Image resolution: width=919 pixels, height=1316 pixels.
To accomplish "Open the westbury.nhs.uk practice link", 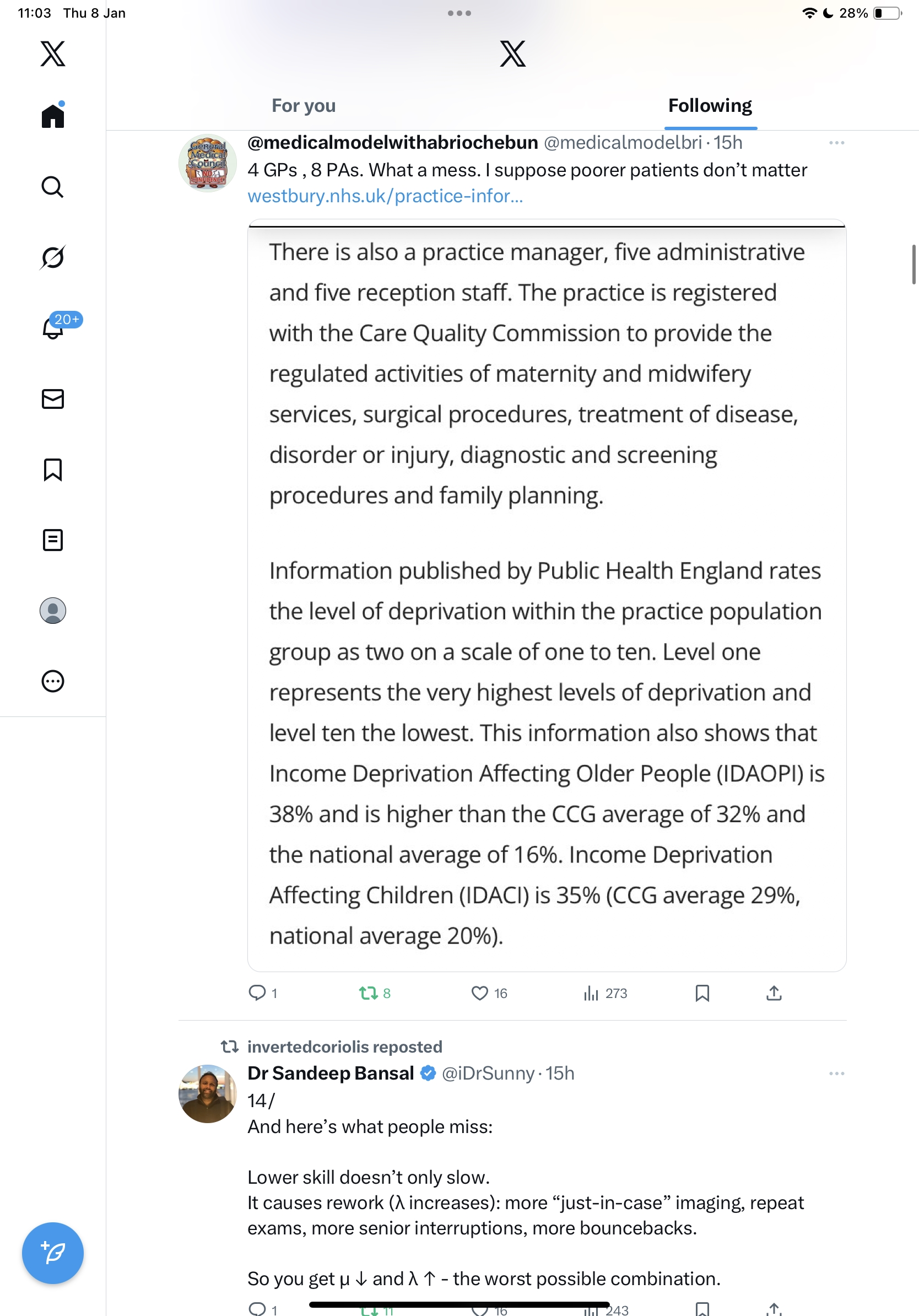I will [385, 196].
